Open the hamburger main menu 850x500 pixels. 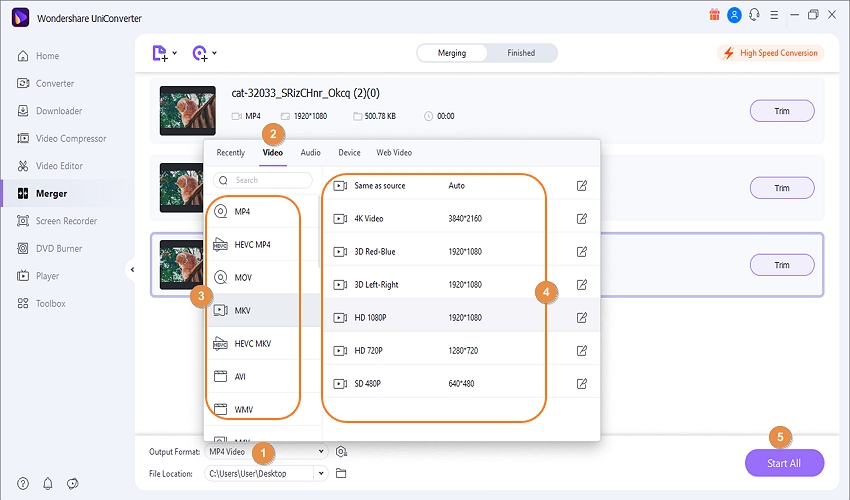(774, 15)
